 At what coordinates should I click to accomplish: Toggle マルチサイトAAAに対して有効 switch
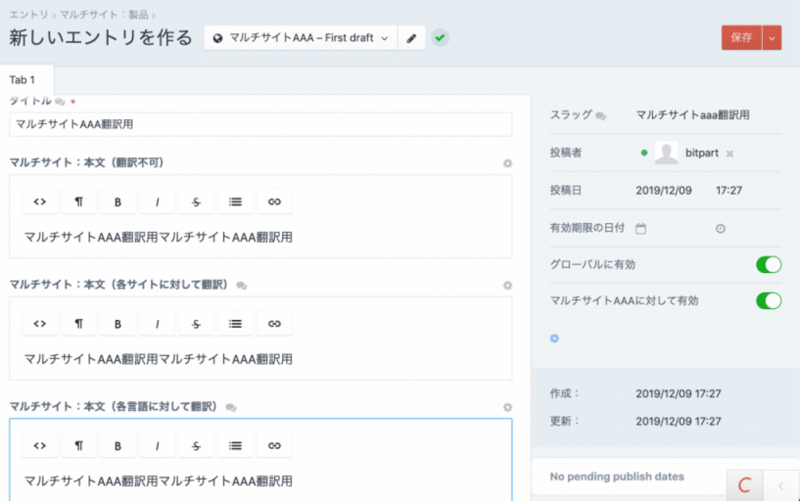pyautogui.click(x=768, y=300)
